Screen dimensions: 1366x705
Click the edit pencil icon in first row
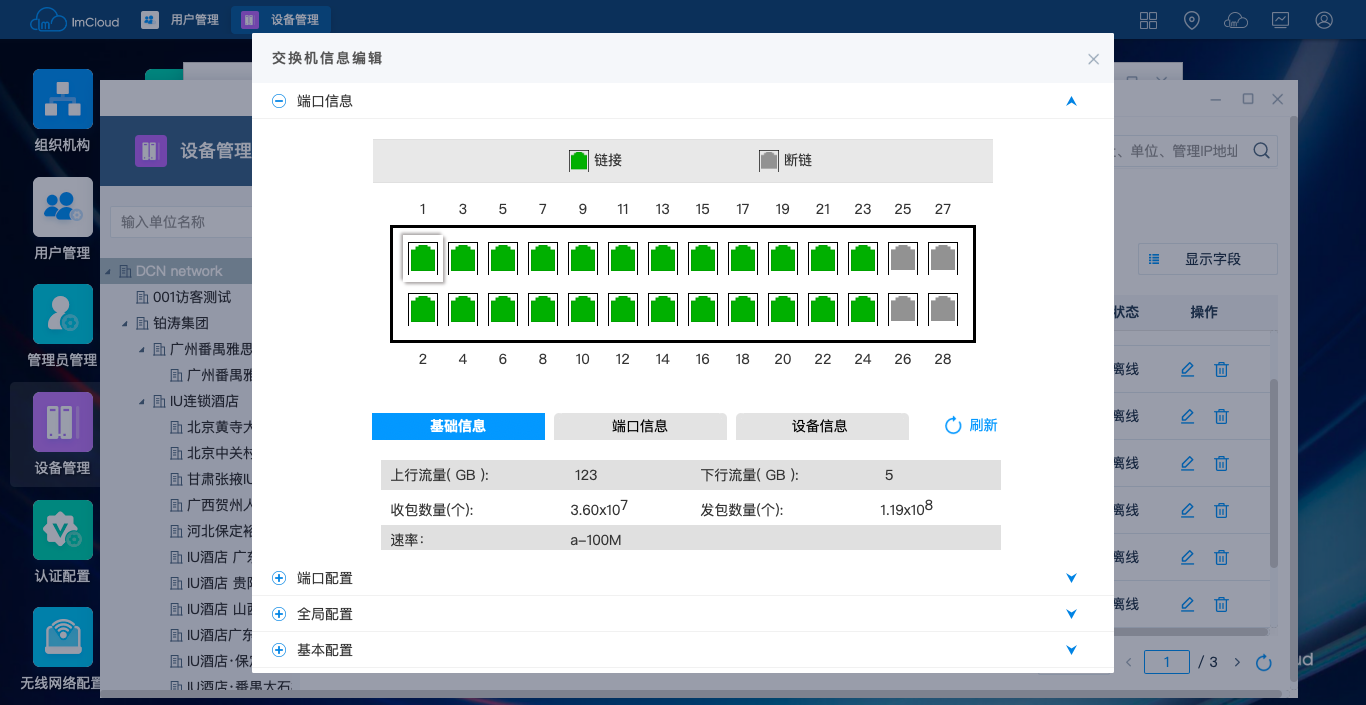1187,369
